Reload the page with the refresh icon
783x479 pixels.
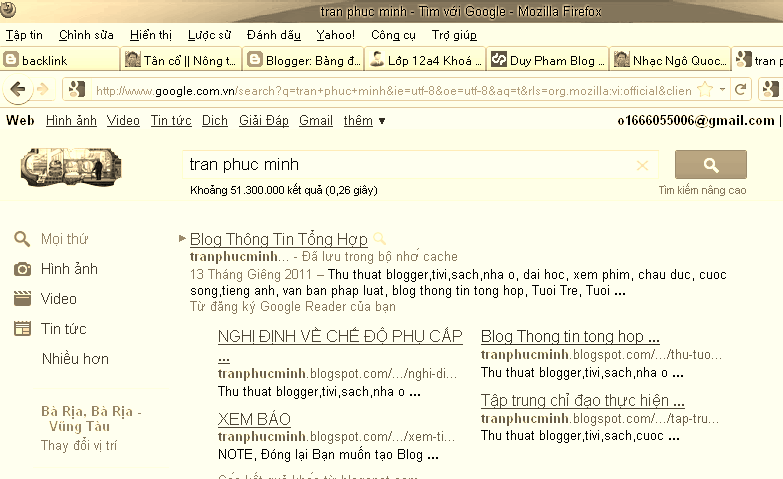click(x=741, y=89)
